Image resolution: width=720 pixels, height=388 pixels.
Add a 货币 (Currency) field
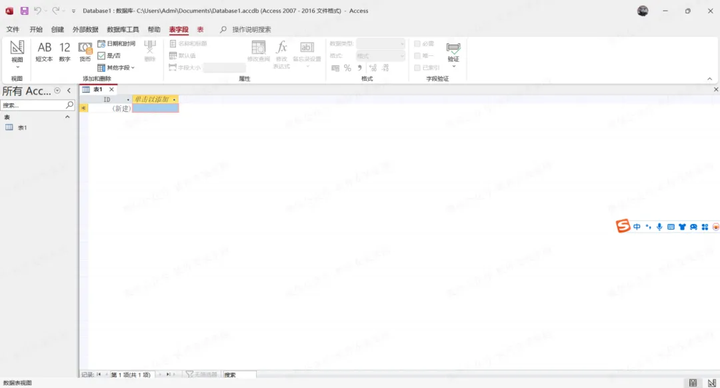85,51
